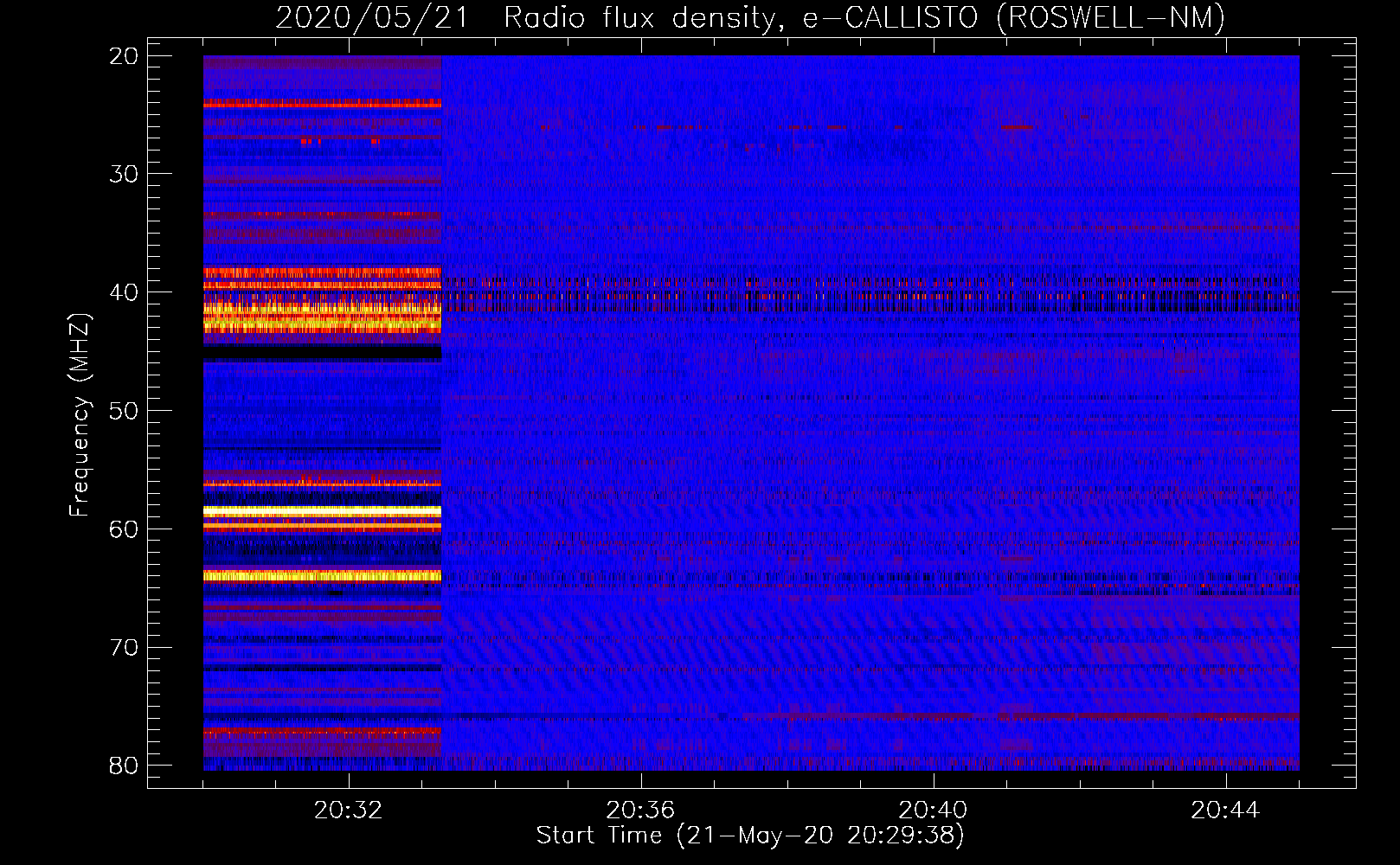Image resolution: width=1400 pixels, height=865 pixels.
Task: Click the 'Start Time (21-May-20 20:29:38)' x-axis label
Action: [x=750, y=836]
